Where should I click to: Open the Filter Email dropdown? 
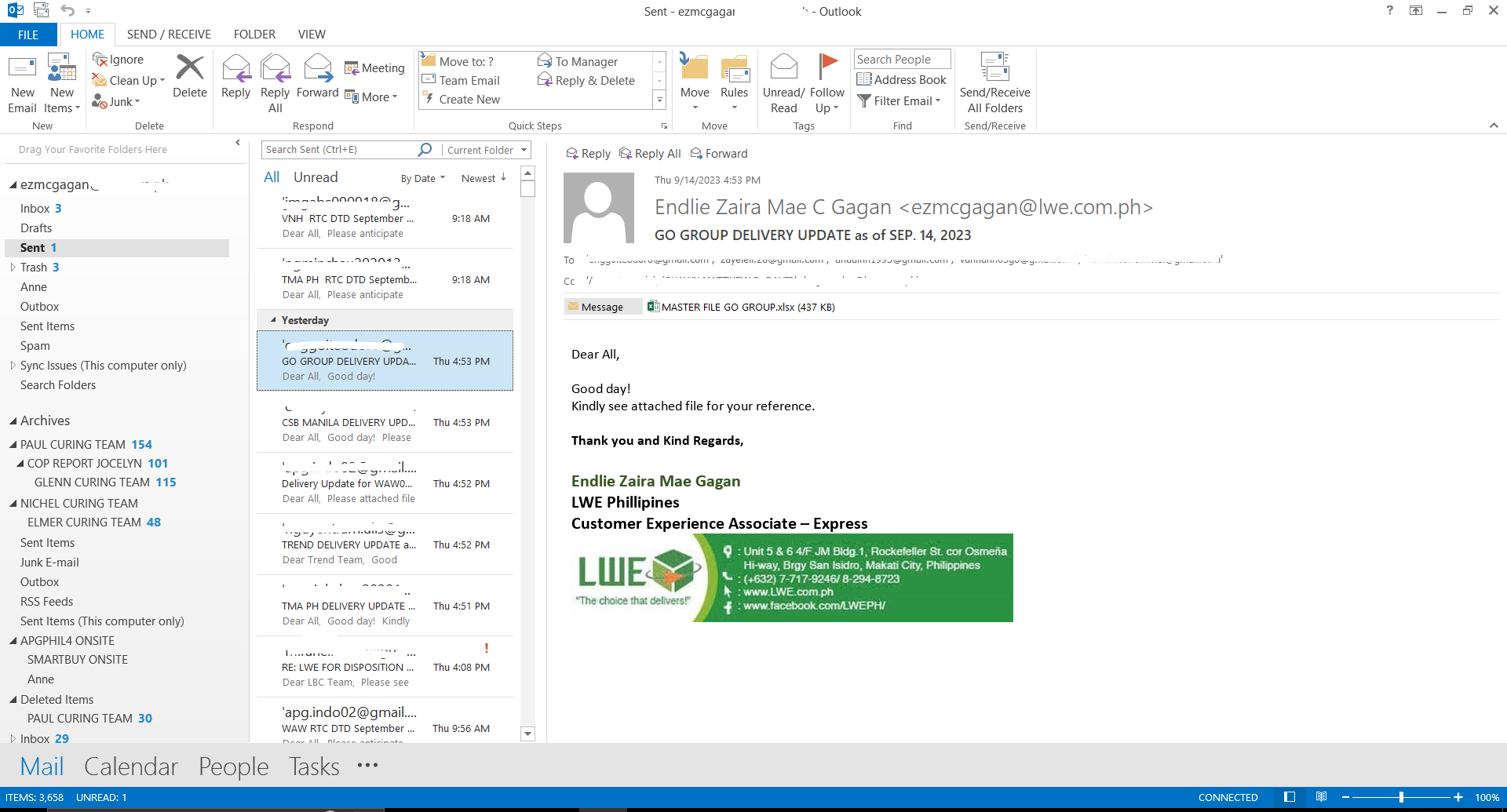tap(899, 100)
